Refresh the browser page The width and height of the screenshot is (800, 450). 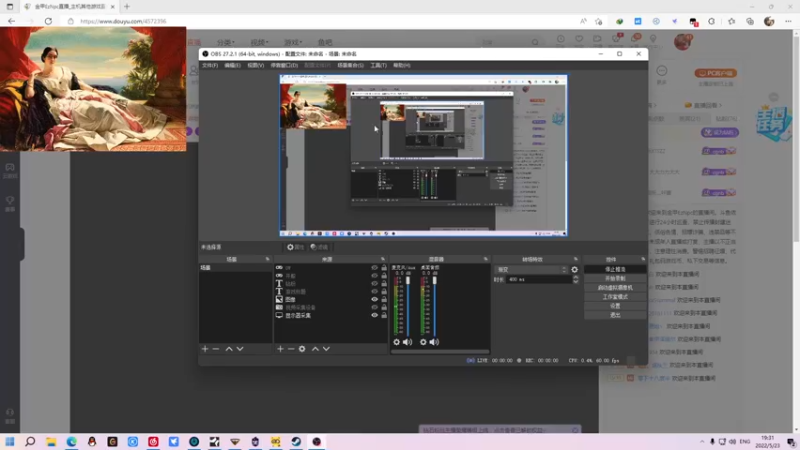tap(48, 21)
